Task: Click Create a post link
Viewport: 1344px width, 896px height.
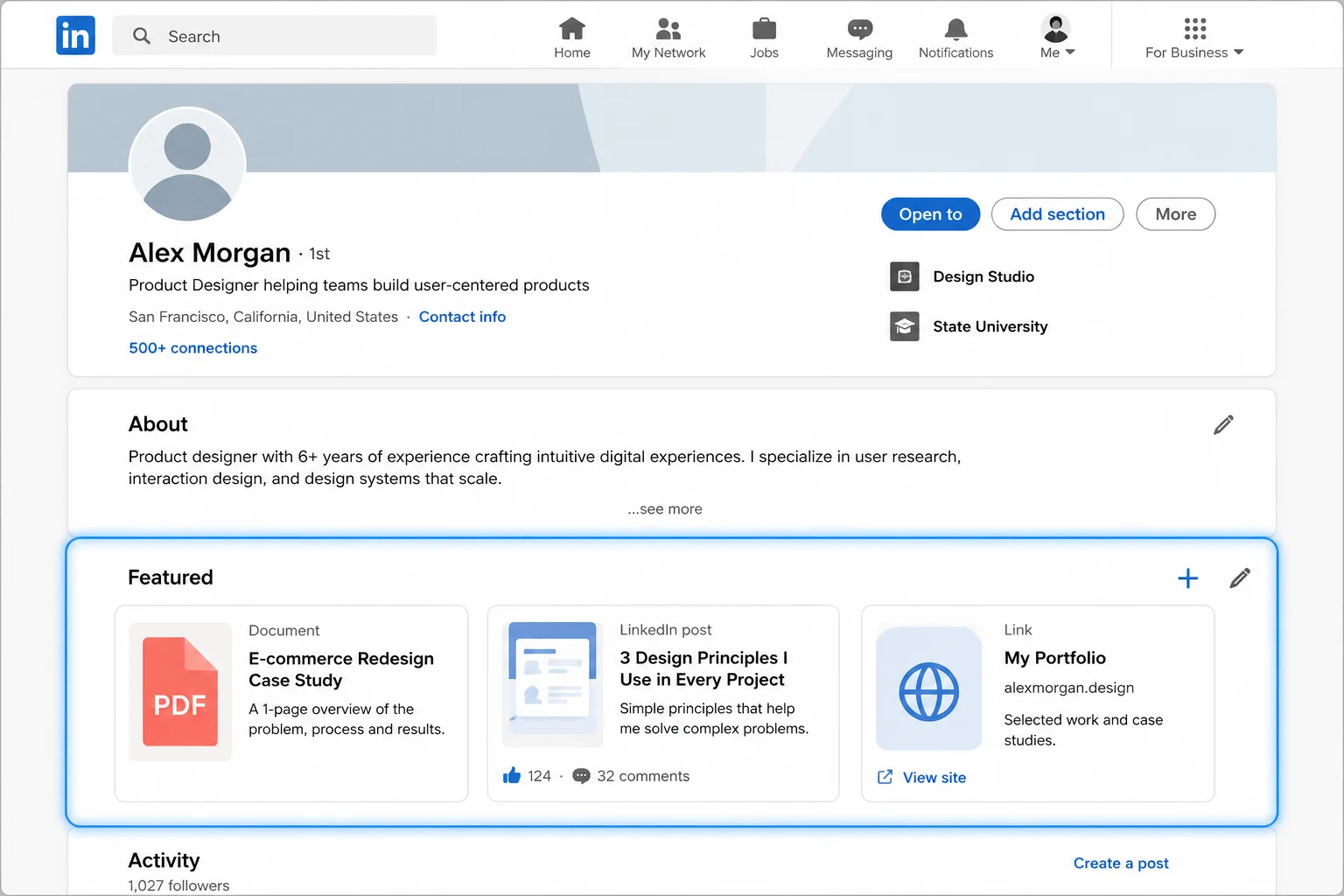Action: click(1121, 864)
